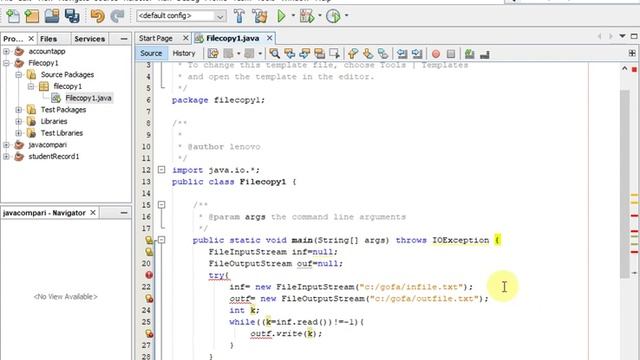The image size is (640, 360).
Task: Click the red error icon beside try
Action: point(149,275)
